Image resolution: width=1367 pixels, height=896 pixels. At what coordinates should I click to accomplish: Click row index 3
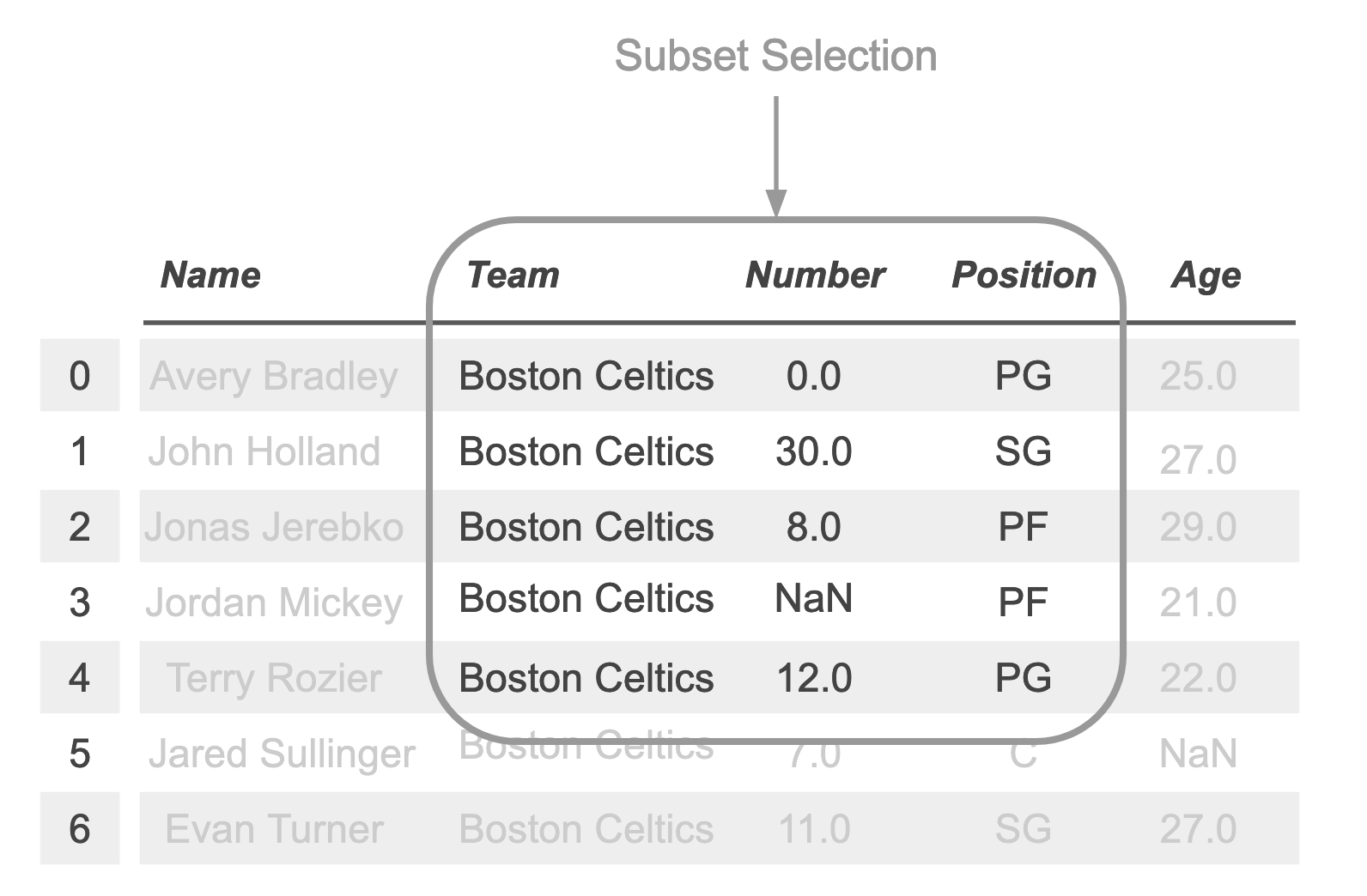click(x=79, y=602)
